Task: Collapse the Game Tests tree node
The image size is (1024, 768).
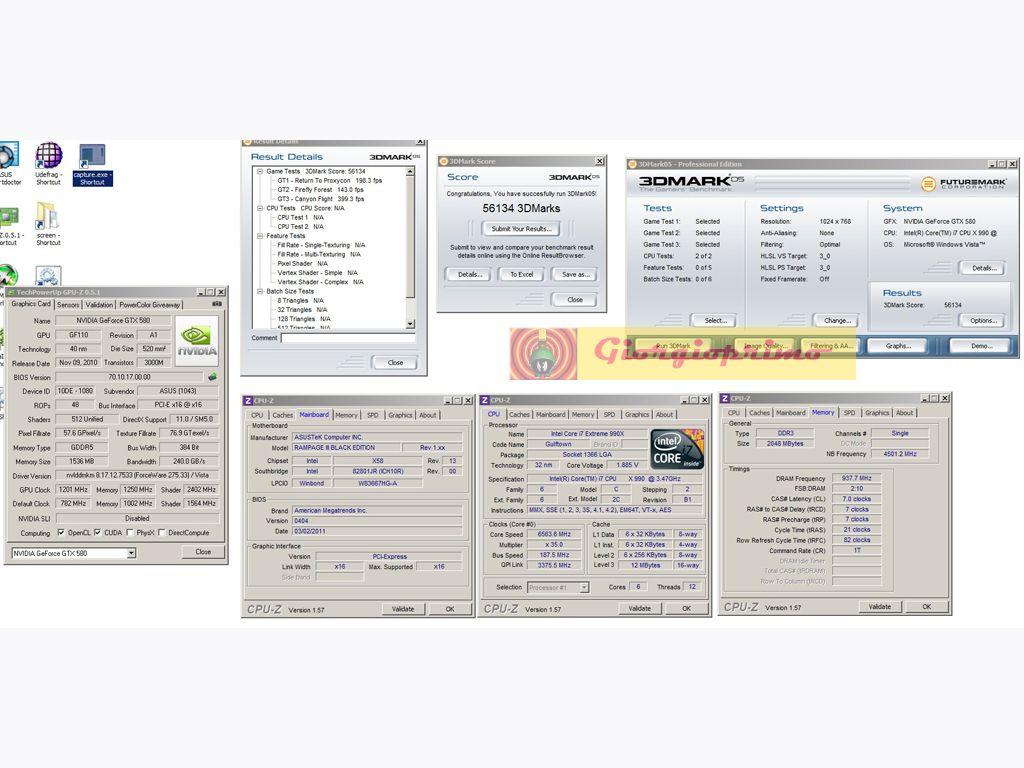Action: tap(259, 172)
